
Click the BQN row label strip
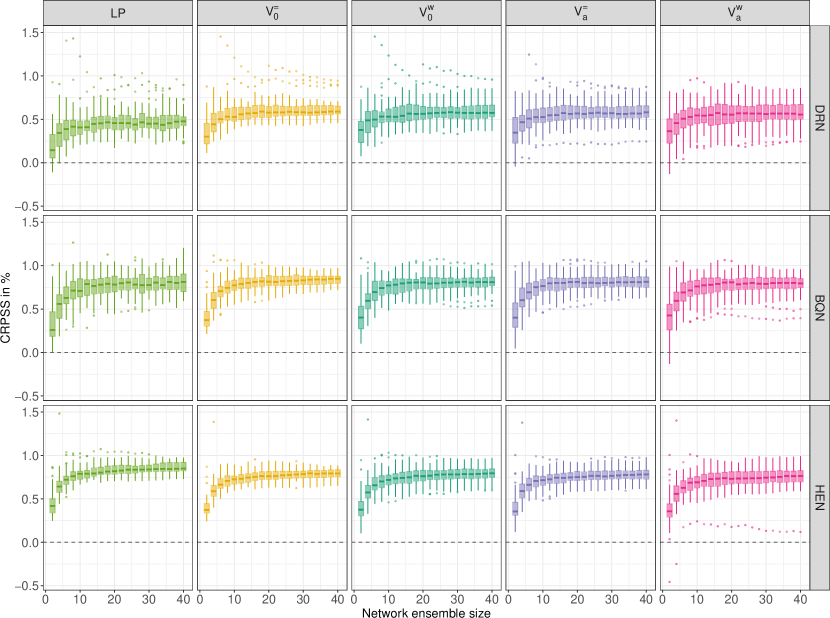(x=820, y=308)
